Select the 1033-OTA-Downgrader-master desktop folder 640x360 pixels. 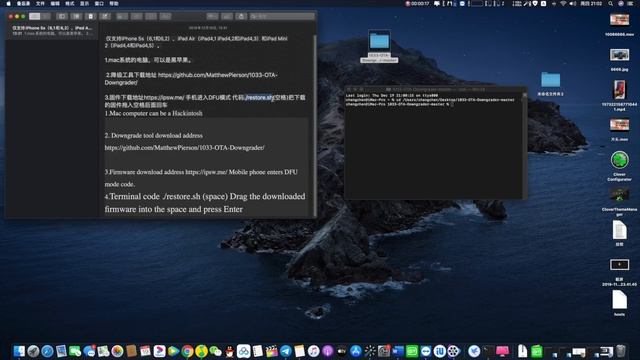(x=379, y=46)
